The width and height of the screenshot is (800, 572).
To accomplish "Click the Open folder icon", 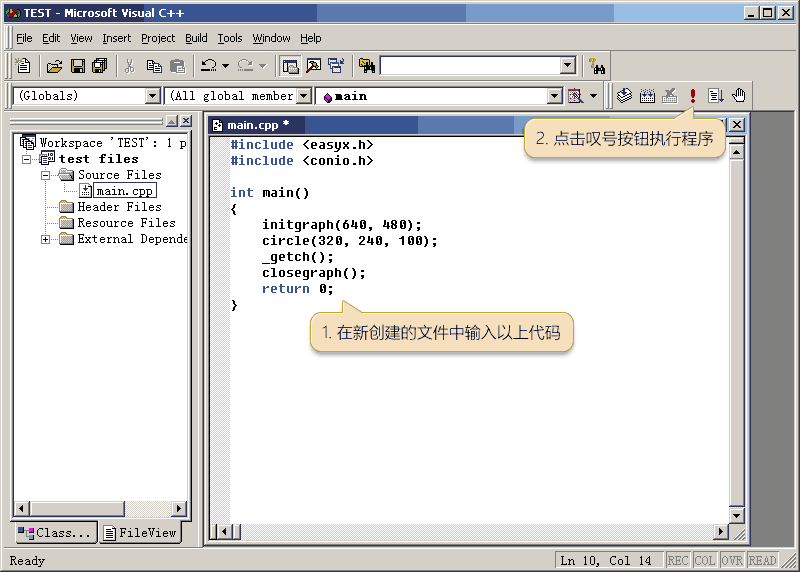I will click(56, 66).
